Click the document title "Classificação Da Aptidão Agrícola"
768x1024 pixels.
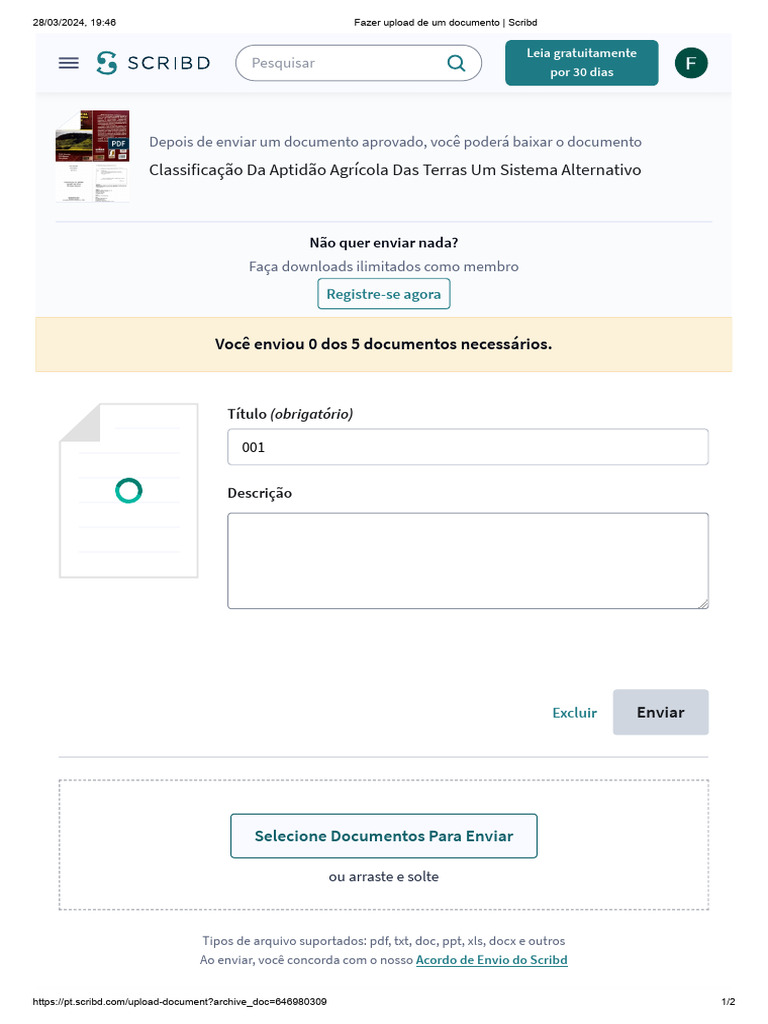[x=395, y=170]
